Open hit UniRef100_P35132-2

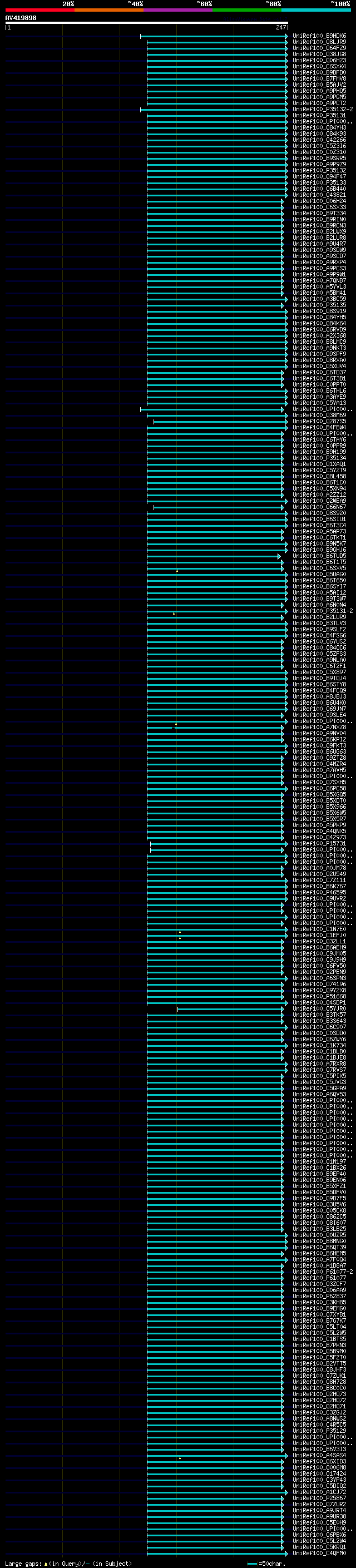(x=323, y=110)
